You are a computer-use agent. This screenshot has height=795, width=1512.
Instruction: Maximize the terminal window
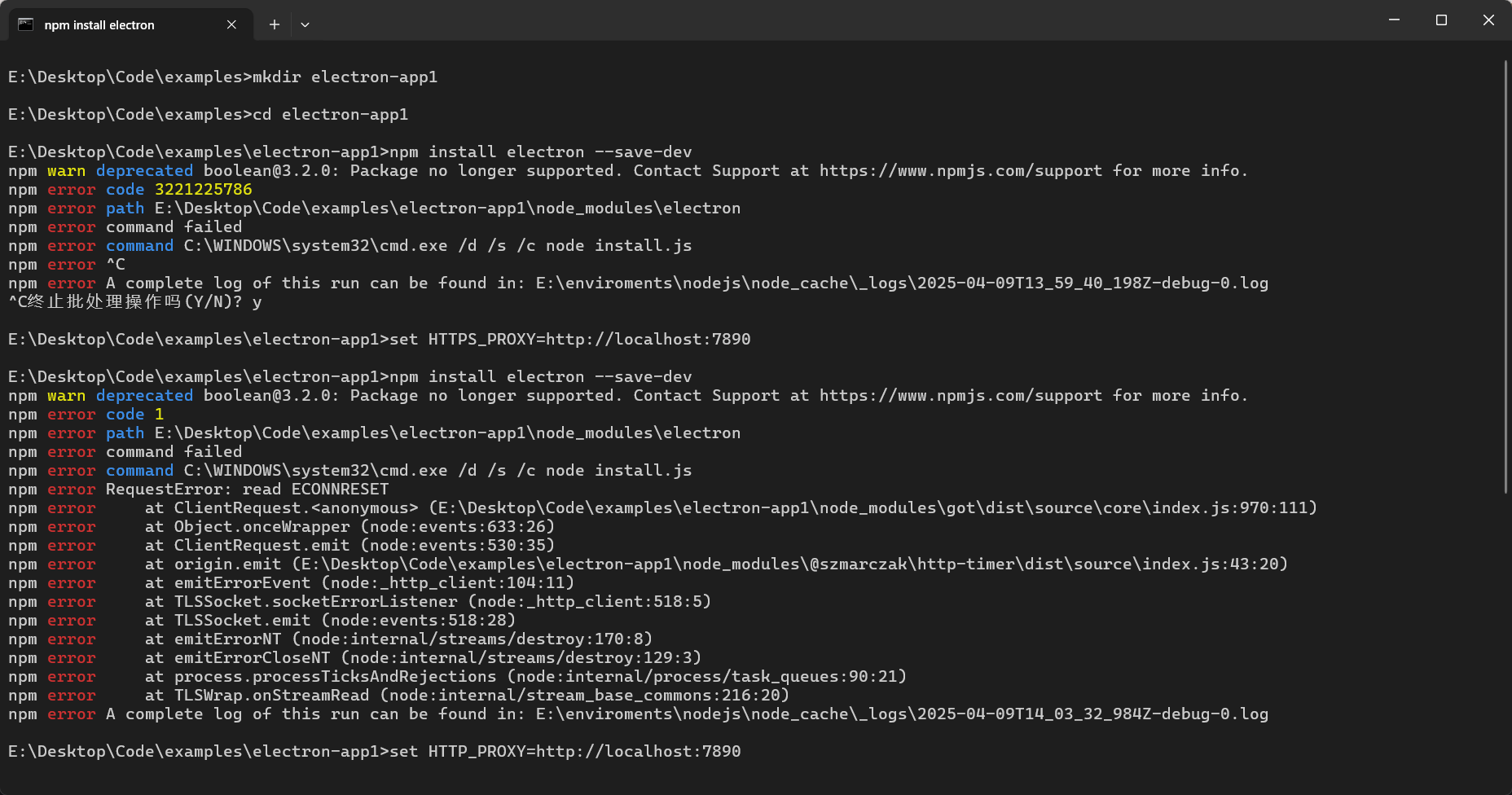point(1441,20)
